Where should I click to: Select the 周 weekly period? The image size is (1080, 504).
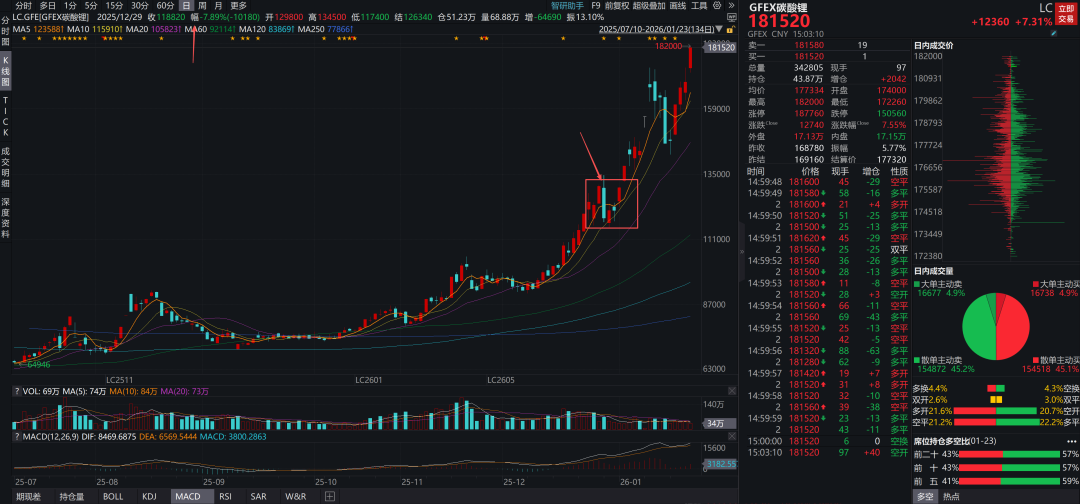[x=203, y=6]
